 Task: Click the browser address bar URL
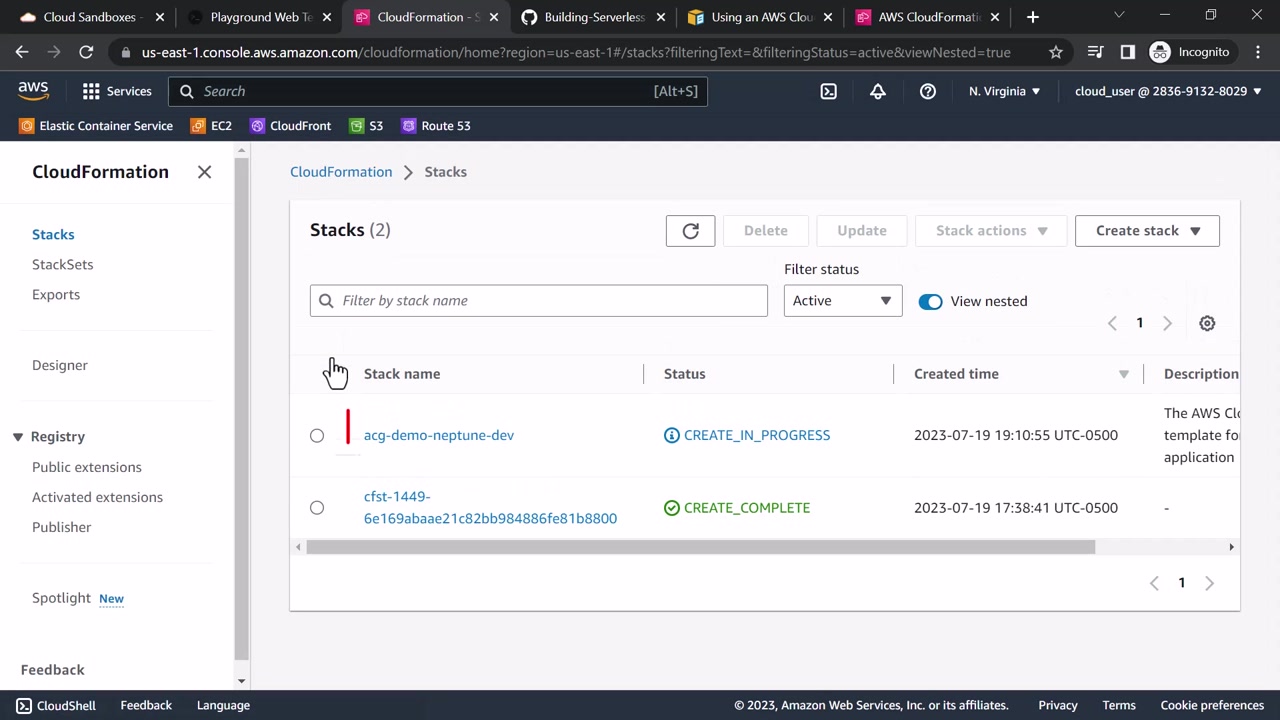coord(576,52)
